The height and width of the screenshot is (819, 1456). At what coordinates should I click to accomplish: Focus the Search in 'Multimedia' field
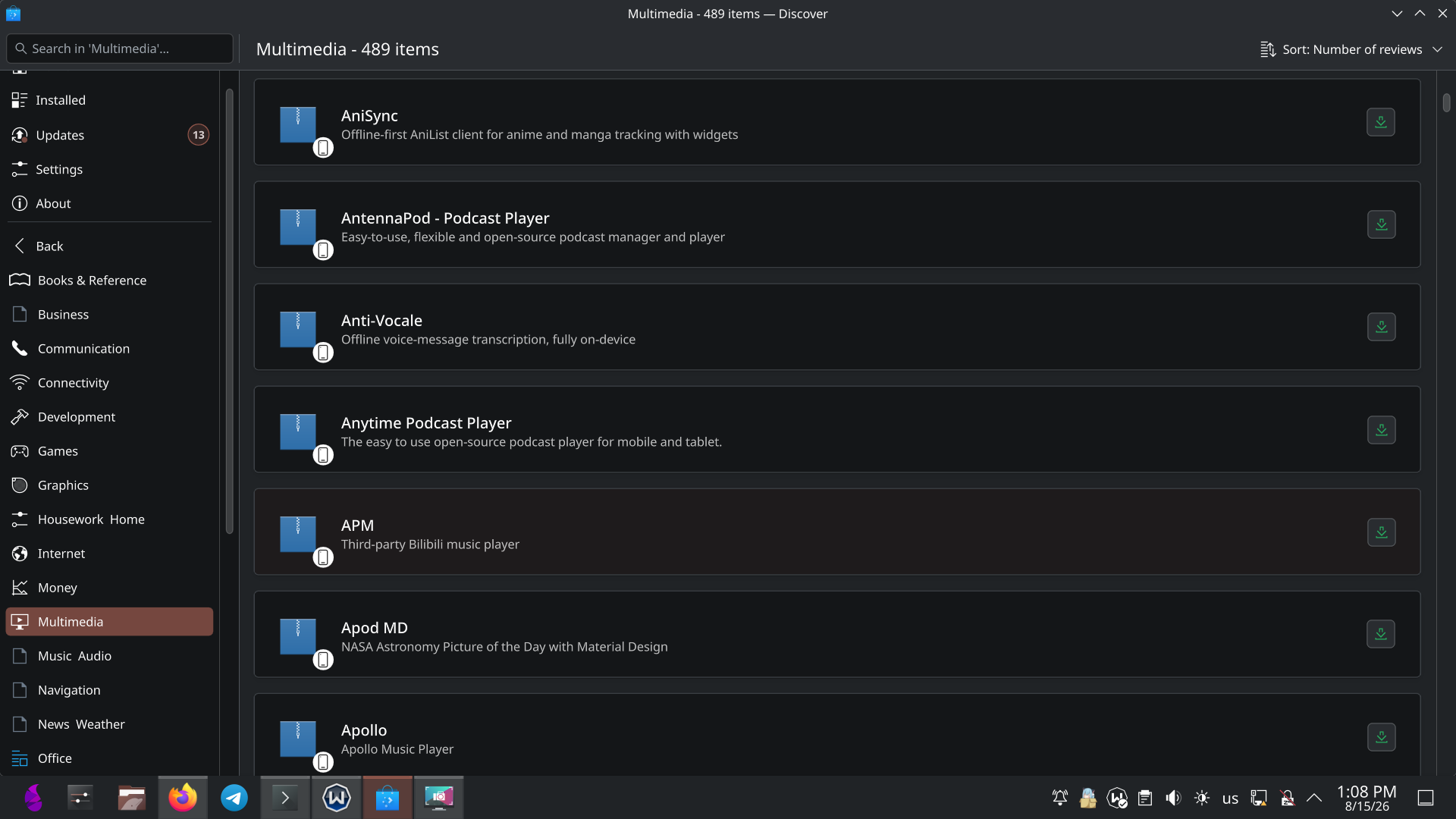coord(120,49)
